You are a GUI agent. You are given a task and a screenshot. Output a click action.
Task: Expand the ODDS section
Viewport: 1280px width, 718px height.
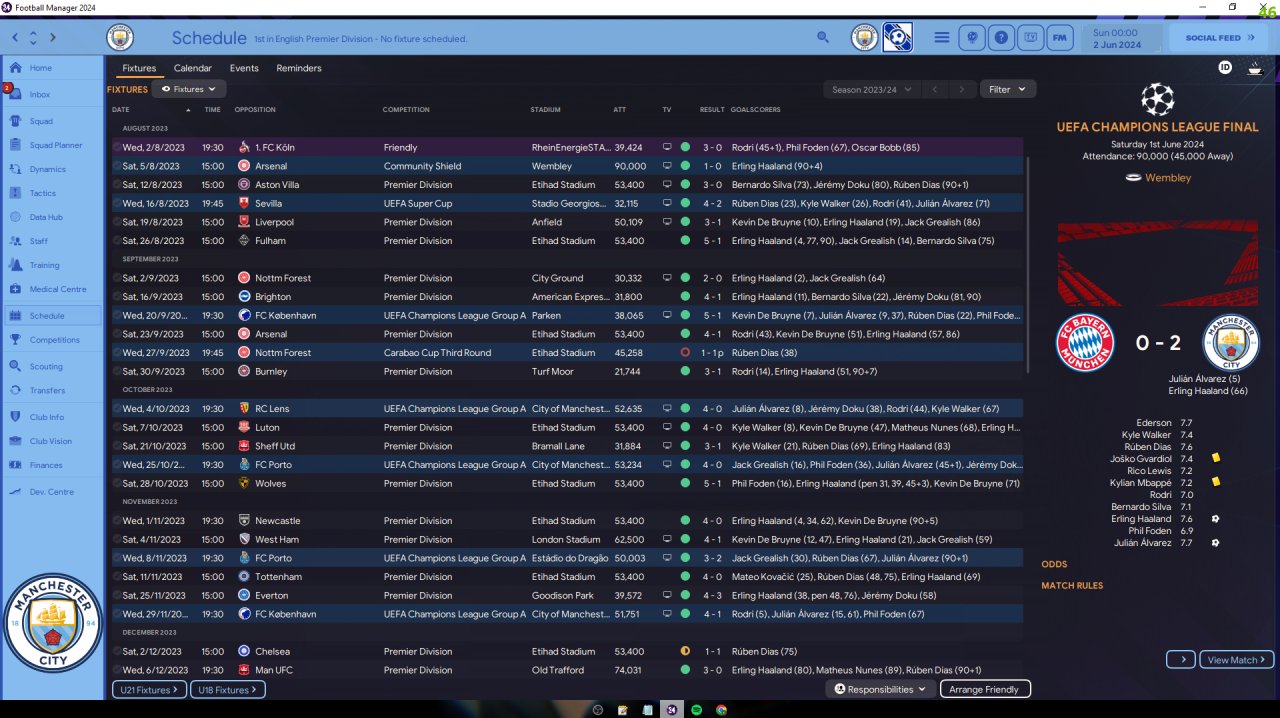1054,564
